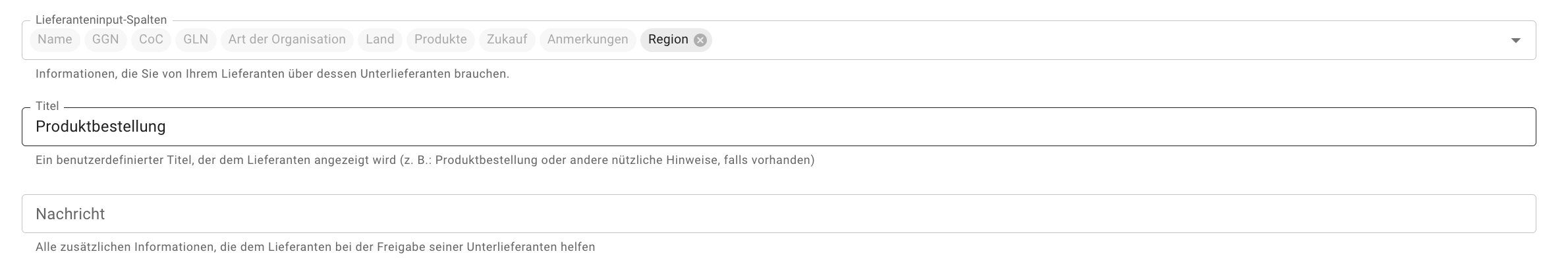Click the Art der Organisation chip
The width and height of the screenshot is (1568, 266).
(x=287, y=40)
